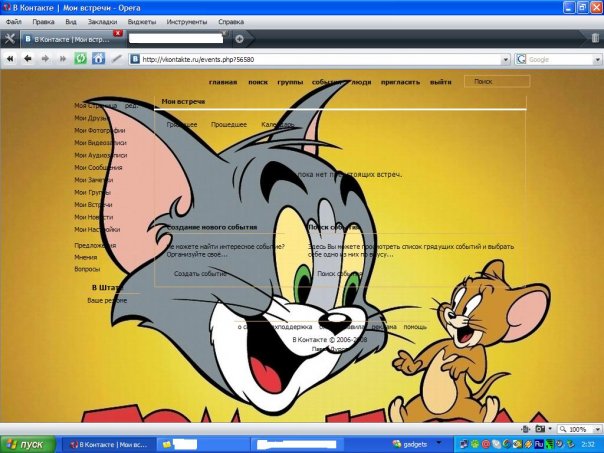Screen dimensions: 604x453
Task: Expand the address bar history dropdown
Action: (x=506, y=60)
